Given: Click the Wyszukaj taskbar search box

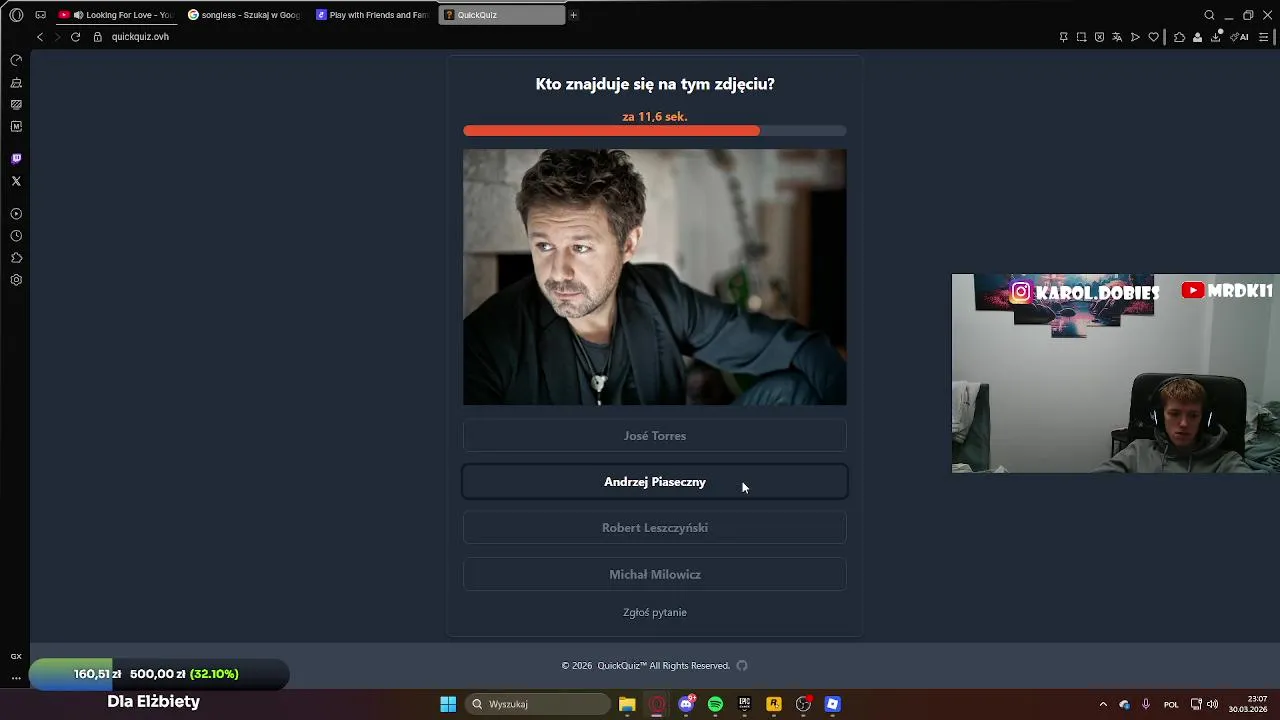Looking at the screenshot, I should (538, 704).
